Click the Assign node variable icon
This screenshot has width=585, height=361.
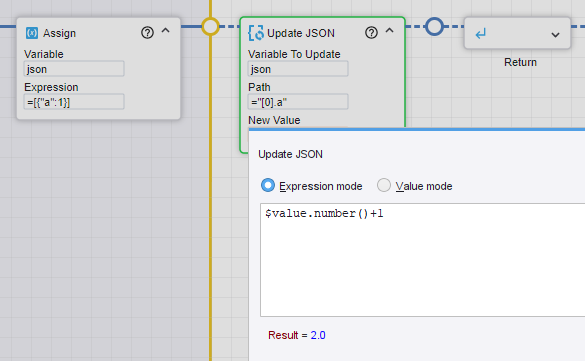click(32, 33)
